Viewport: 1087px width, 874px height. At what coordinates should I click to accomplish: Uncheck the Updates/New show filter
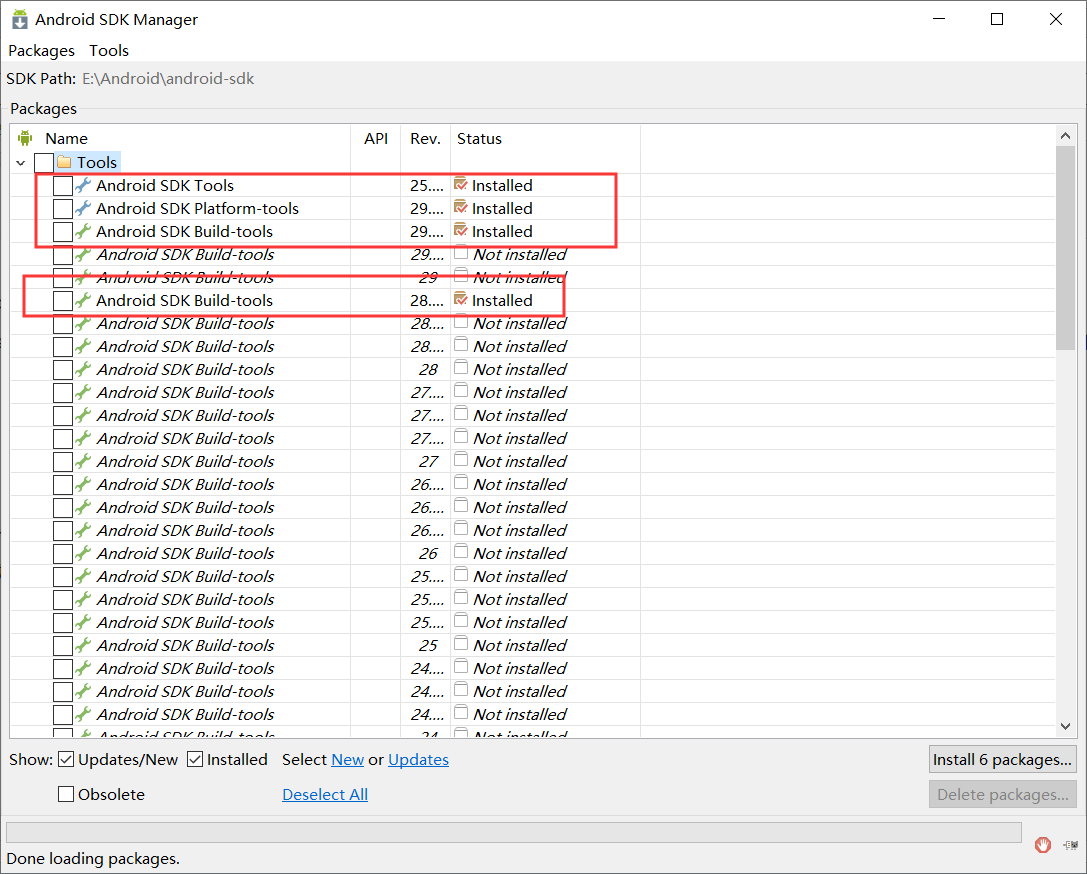[66, 760]
